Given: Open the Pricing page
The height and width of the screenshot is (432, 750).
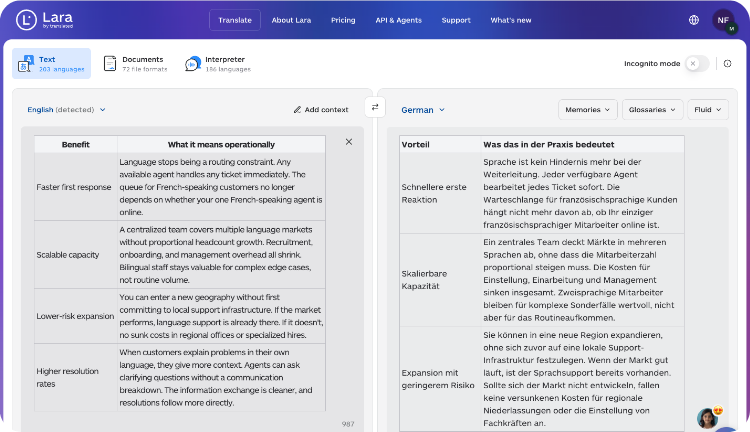Looking at the screenshot, I should coord(343,20).
